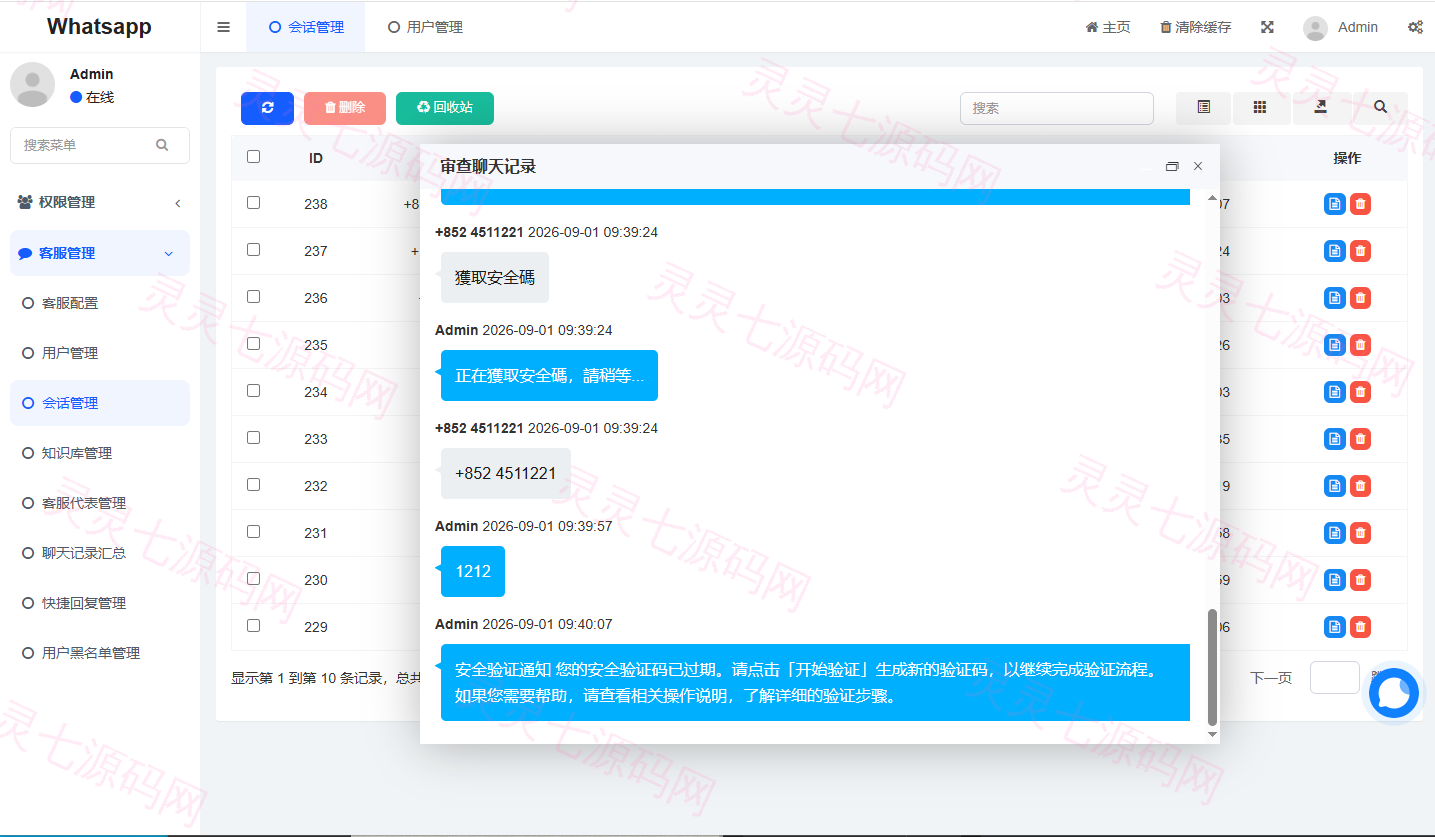Delete row 238 with the red trash icon
Viewport: 1435px width, 837px height.
click(x=1360, y=204)
